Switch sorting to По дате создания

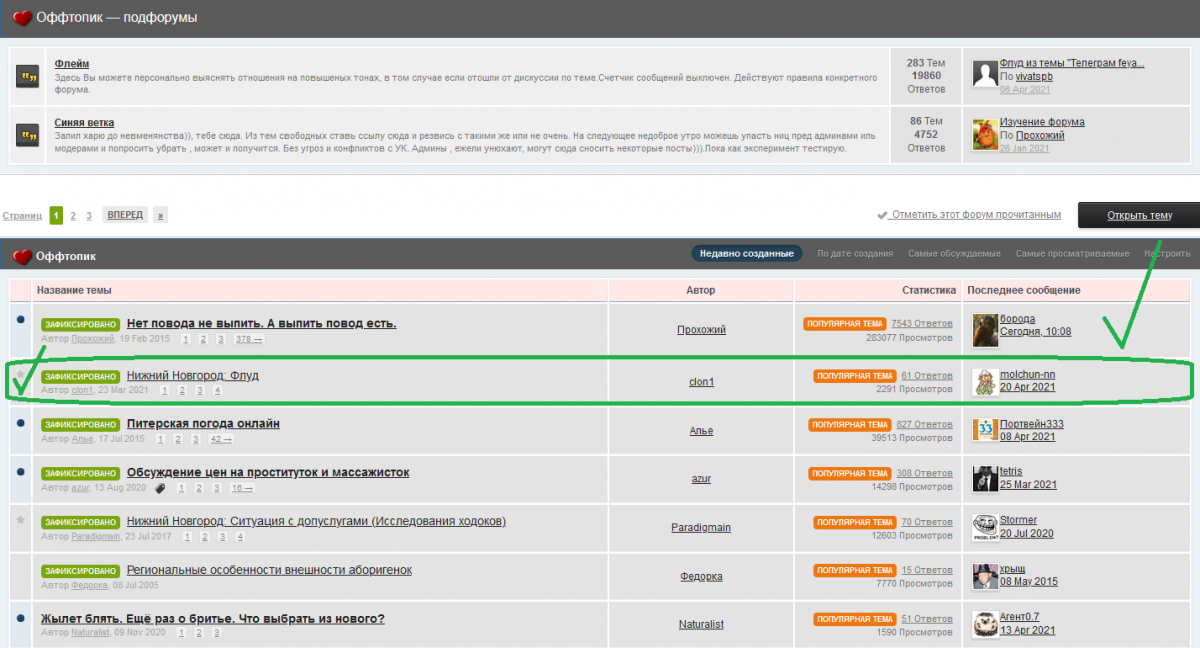(x=854, y=254)
